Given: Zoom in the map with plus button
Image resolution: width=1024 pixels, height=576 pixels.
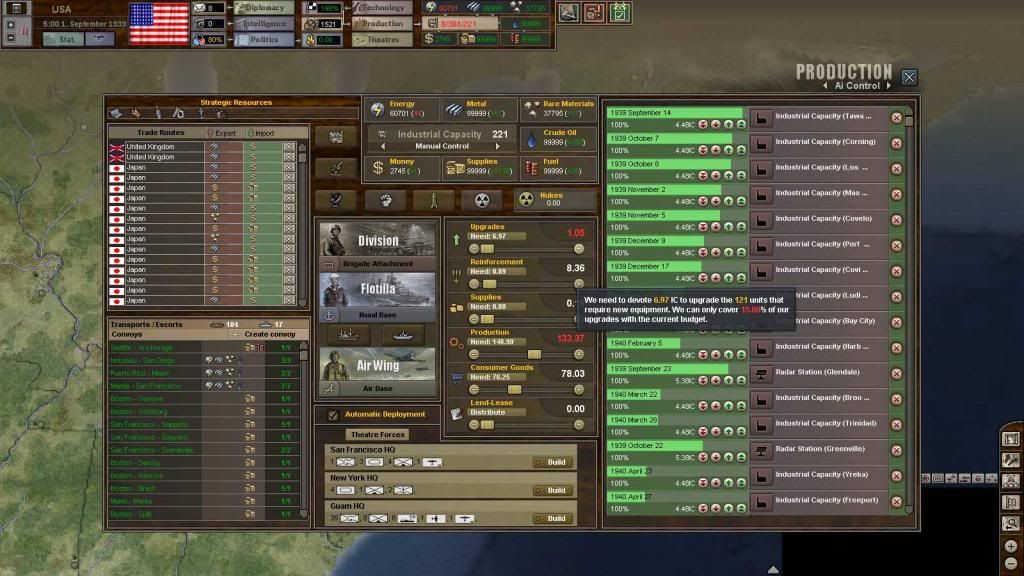Looking at the screenshot, I should (x=1011, y=546).
